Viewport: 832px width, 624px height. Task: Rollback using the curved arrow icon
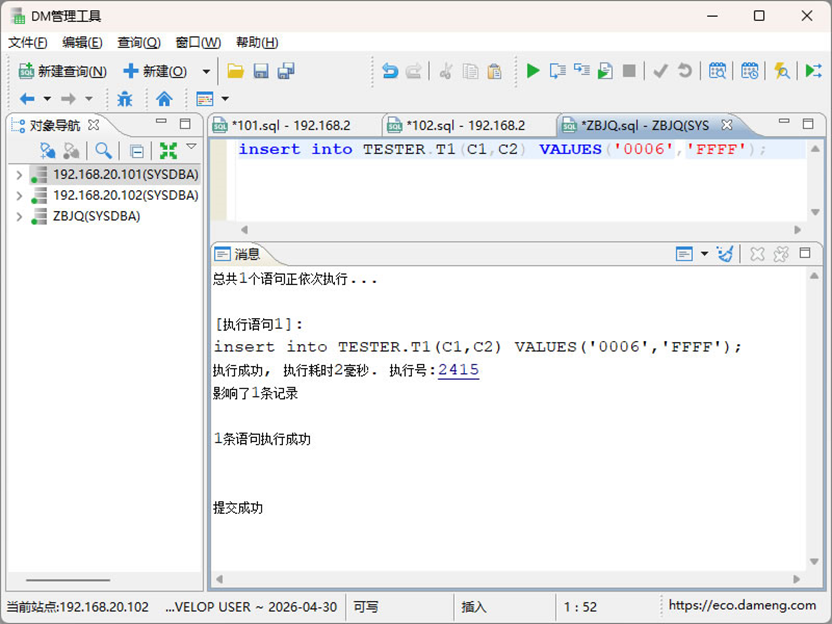coord(683,72)
